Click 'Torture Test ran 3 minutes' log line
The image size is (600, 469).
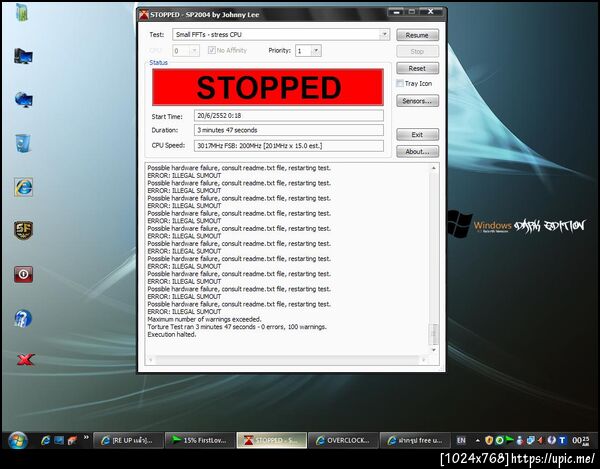[237, 327]
